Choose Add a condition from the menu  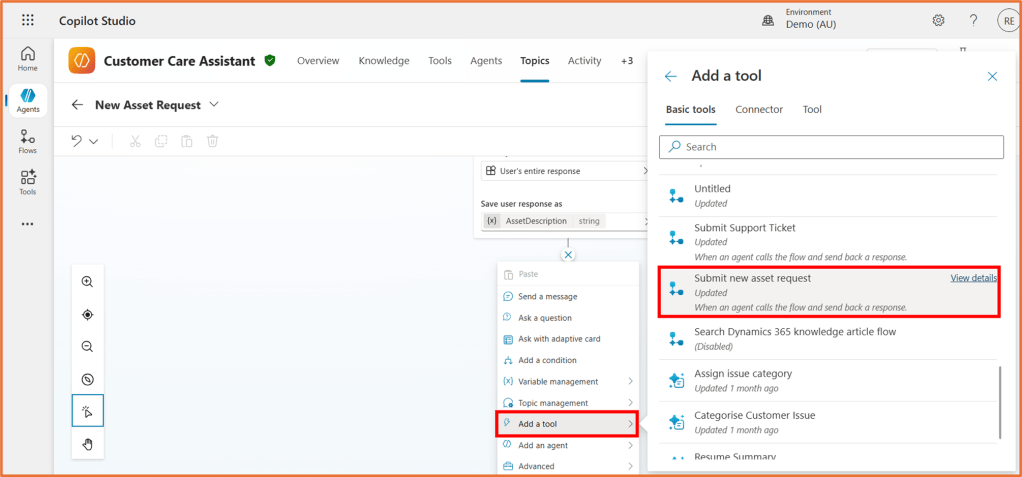[x=568, y=360]
